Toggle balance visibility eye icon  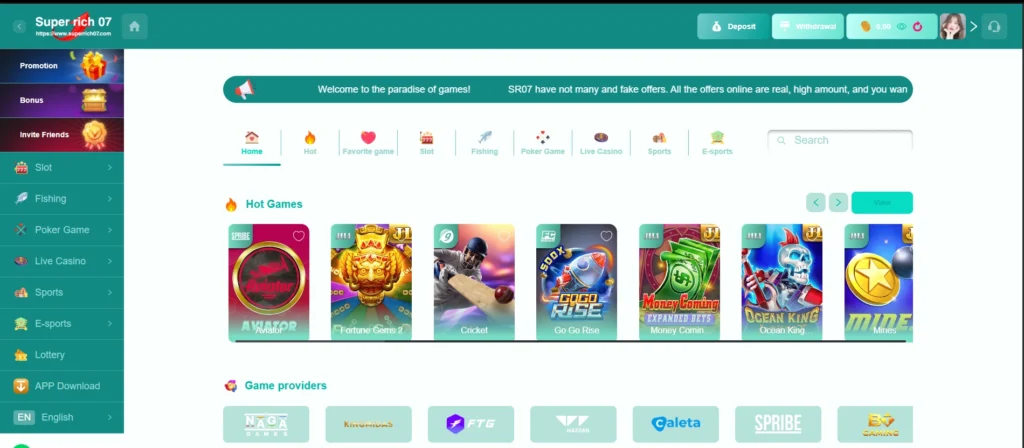pyautogui.click(x=902, y=27)
